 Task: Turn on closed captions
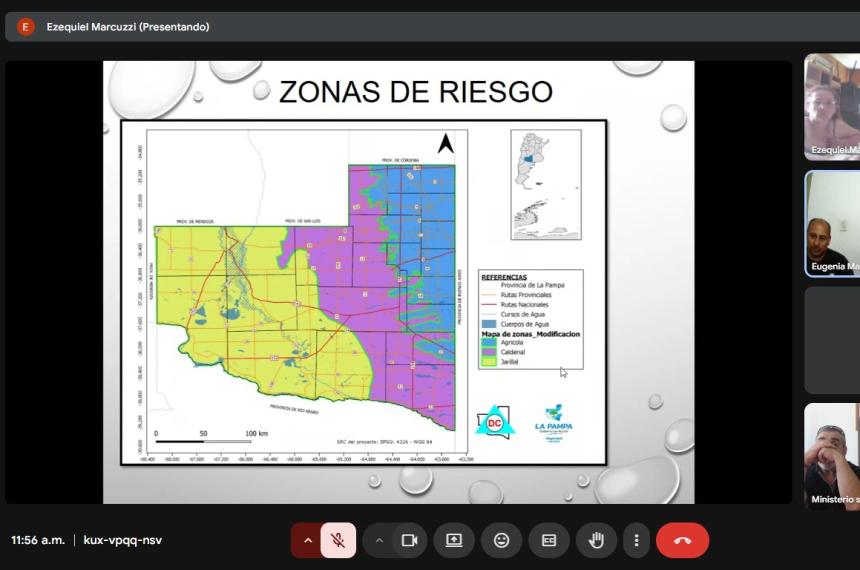549,540
